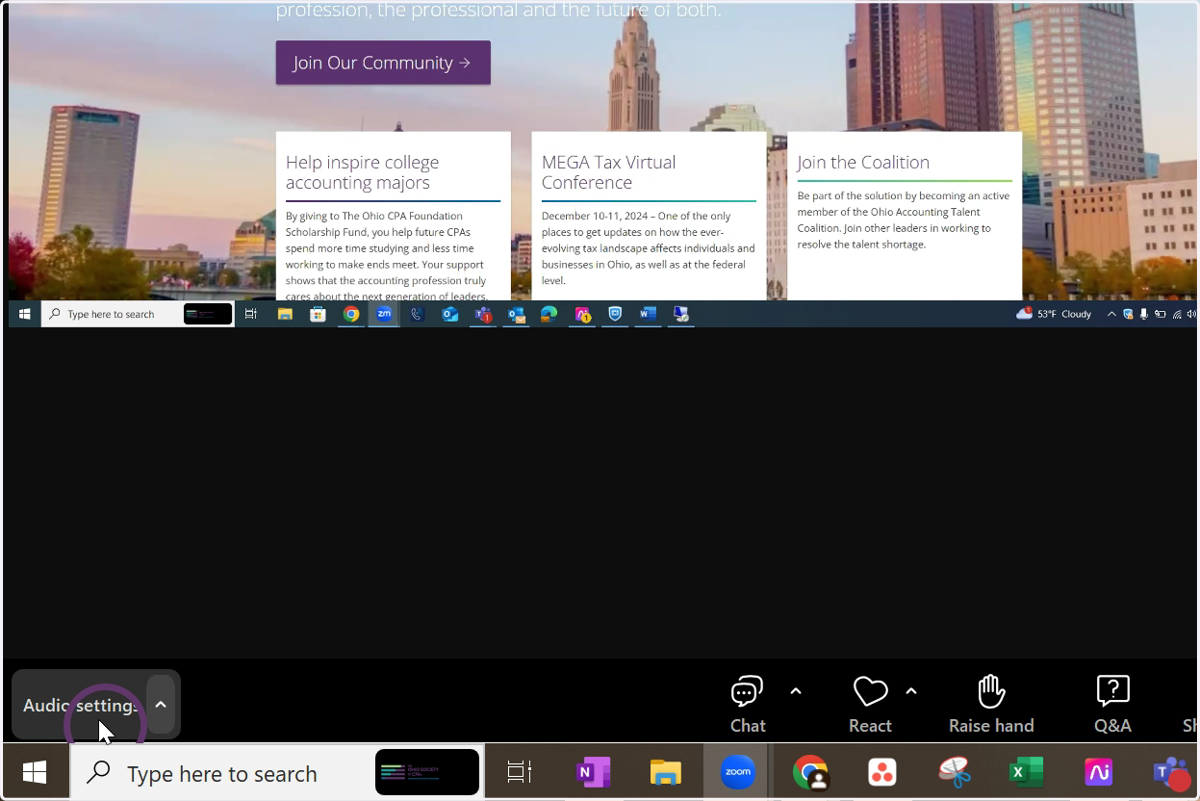Click the battery icon in shared system tray

point(1160,314)
